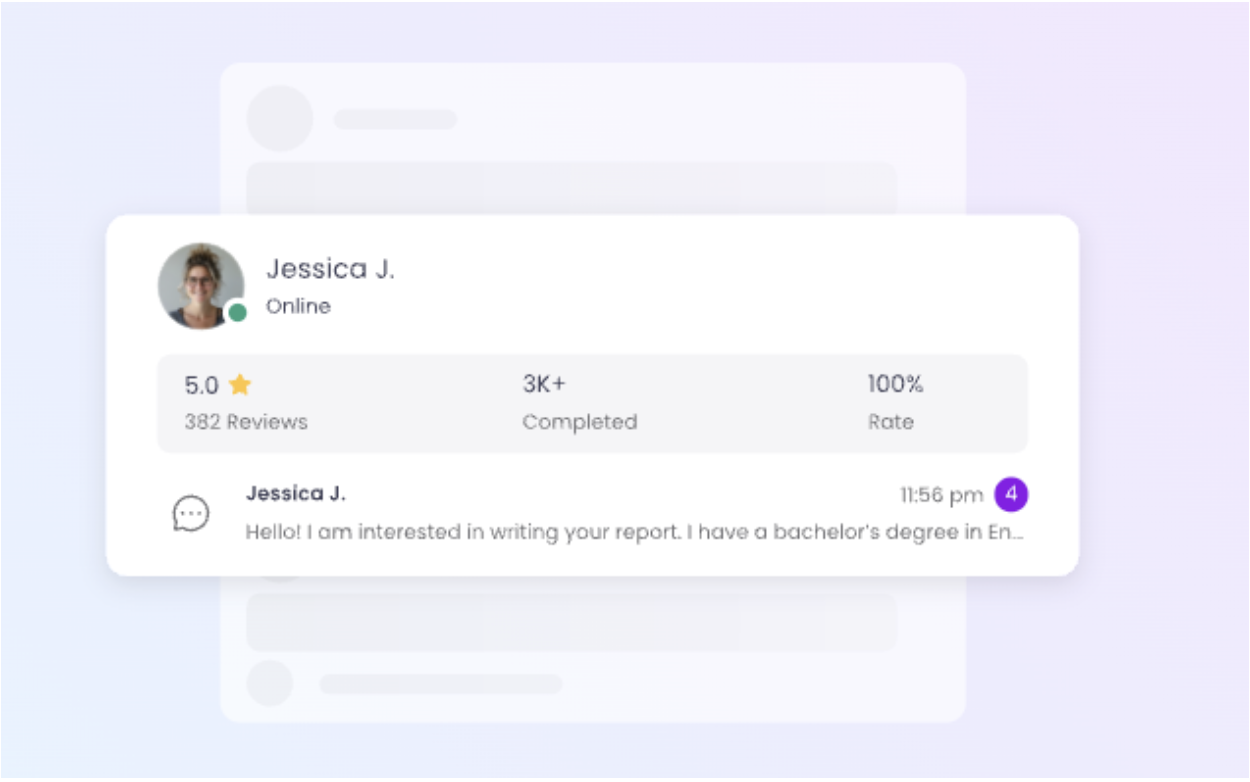Click the purple unread badge showing 4
The image size is (1250, 782).
click(1011, 494)
